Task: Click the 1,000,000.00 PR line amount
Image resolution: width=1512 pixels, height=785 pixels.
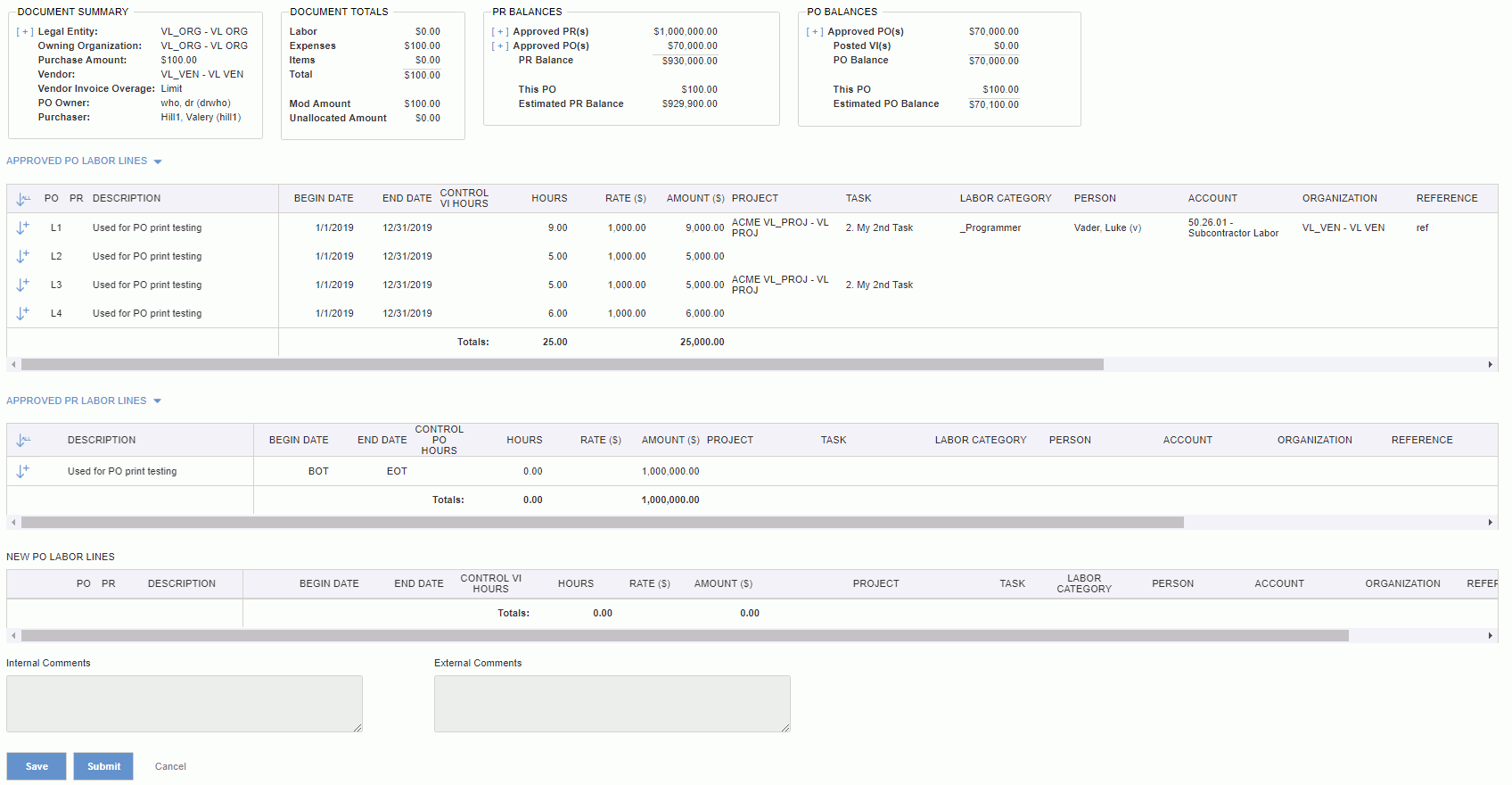Action: click(x=670, y=471)
